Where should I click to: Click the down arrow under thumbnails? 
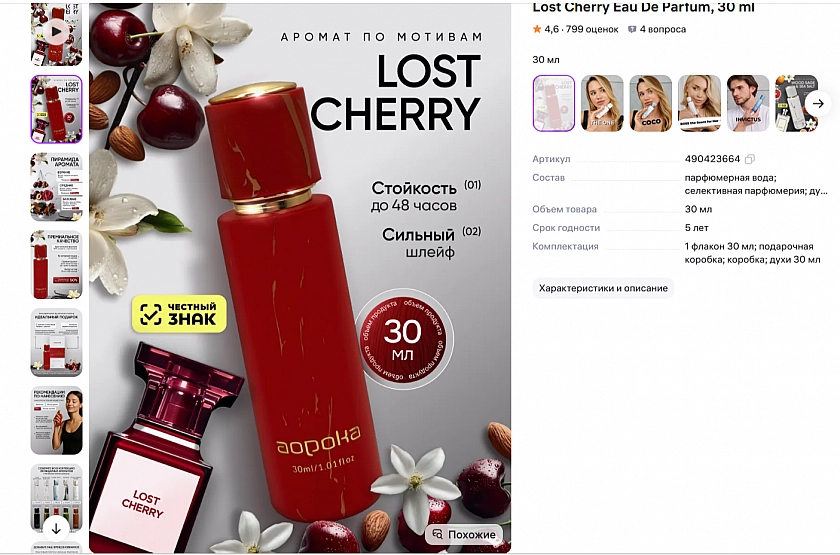[56, 529]
